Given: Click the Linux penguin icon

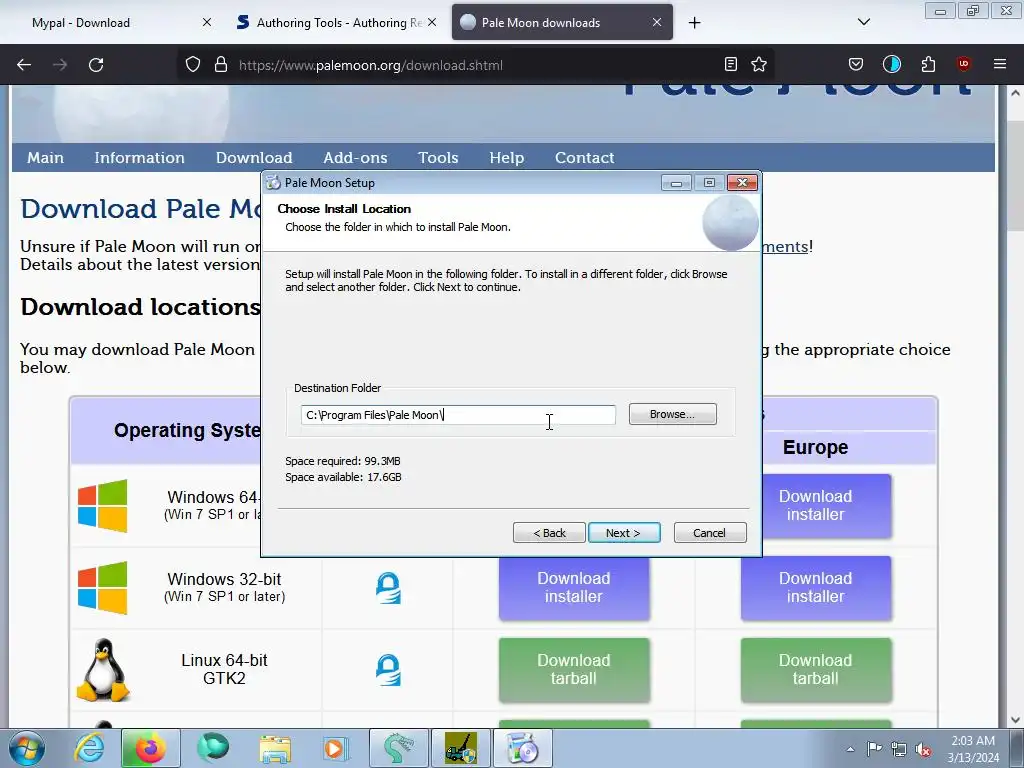Looking at the screenshot, I should click(103, 670).
